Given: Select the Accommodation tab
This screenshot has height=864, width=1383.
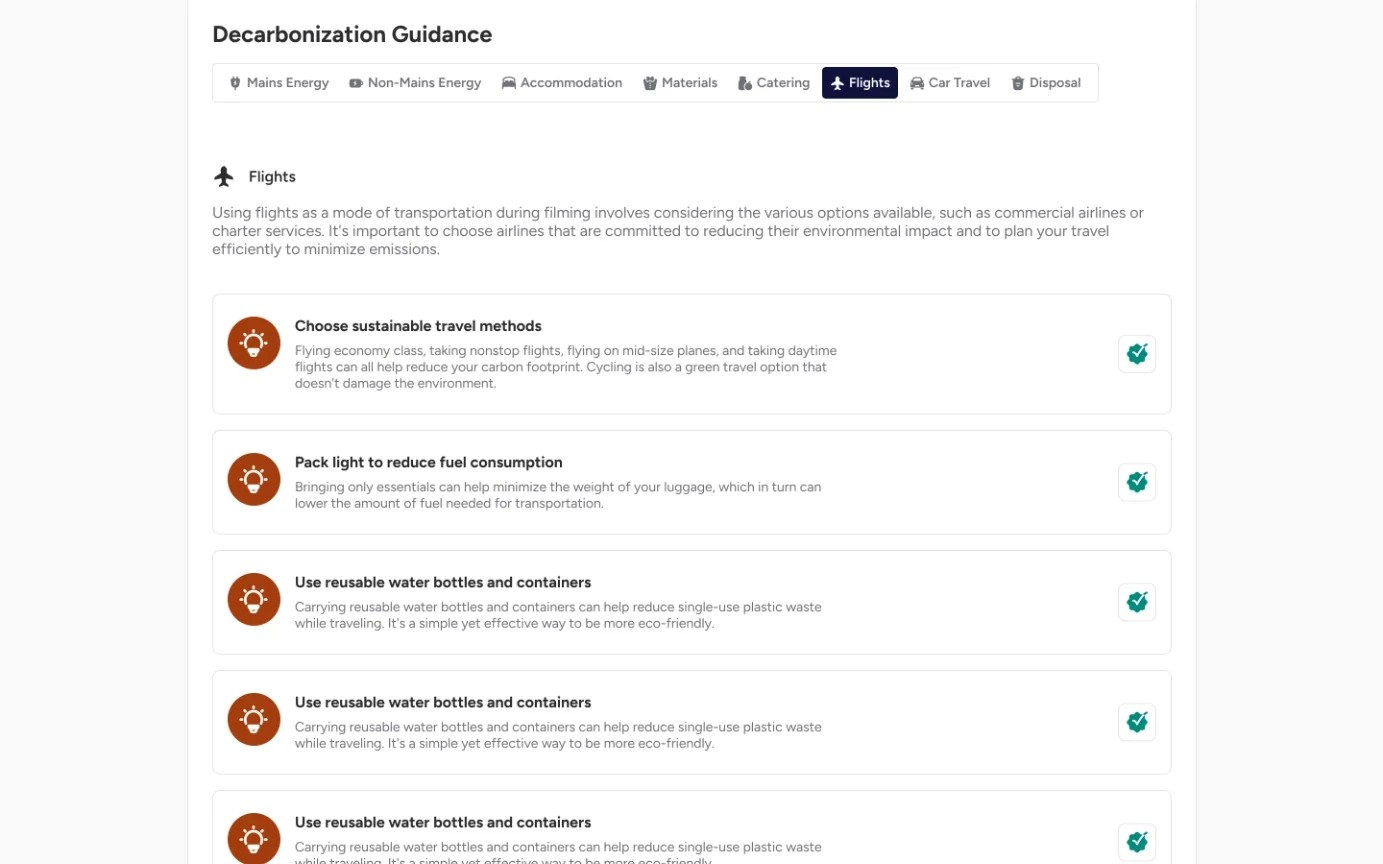Looking at the screenshot, I should 562,83.
